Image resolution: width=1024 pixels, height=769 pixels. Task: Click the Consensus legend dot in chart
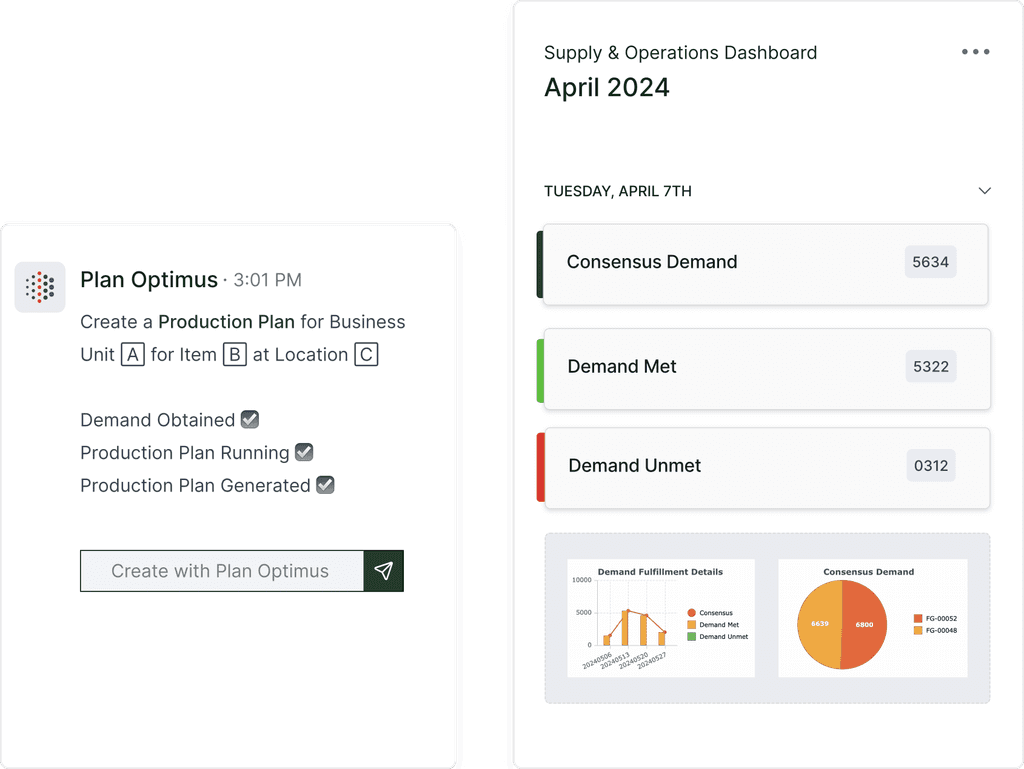pyautogui.click(x=692, y=613)
